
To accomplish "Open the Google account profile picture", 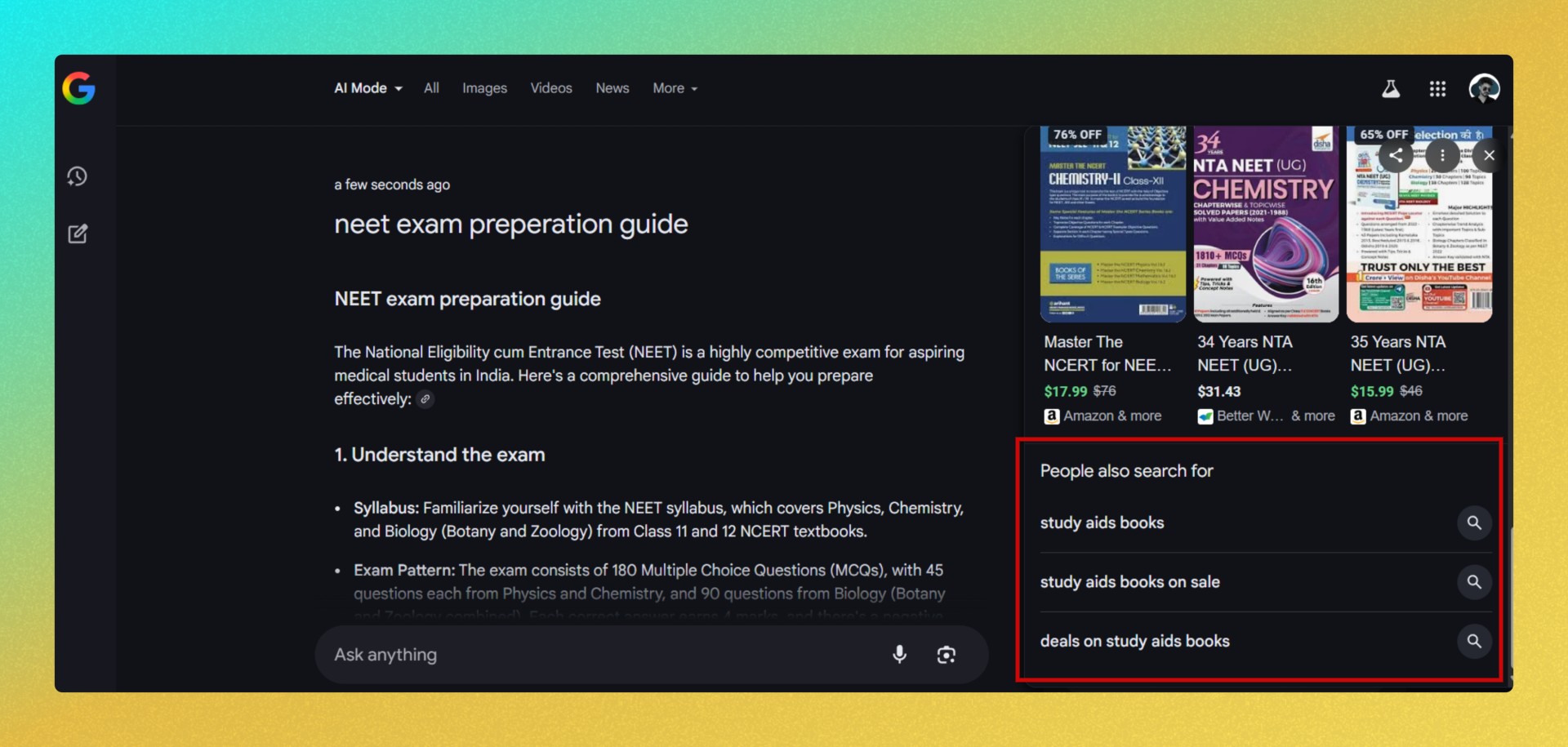I will coord(1483,88).
